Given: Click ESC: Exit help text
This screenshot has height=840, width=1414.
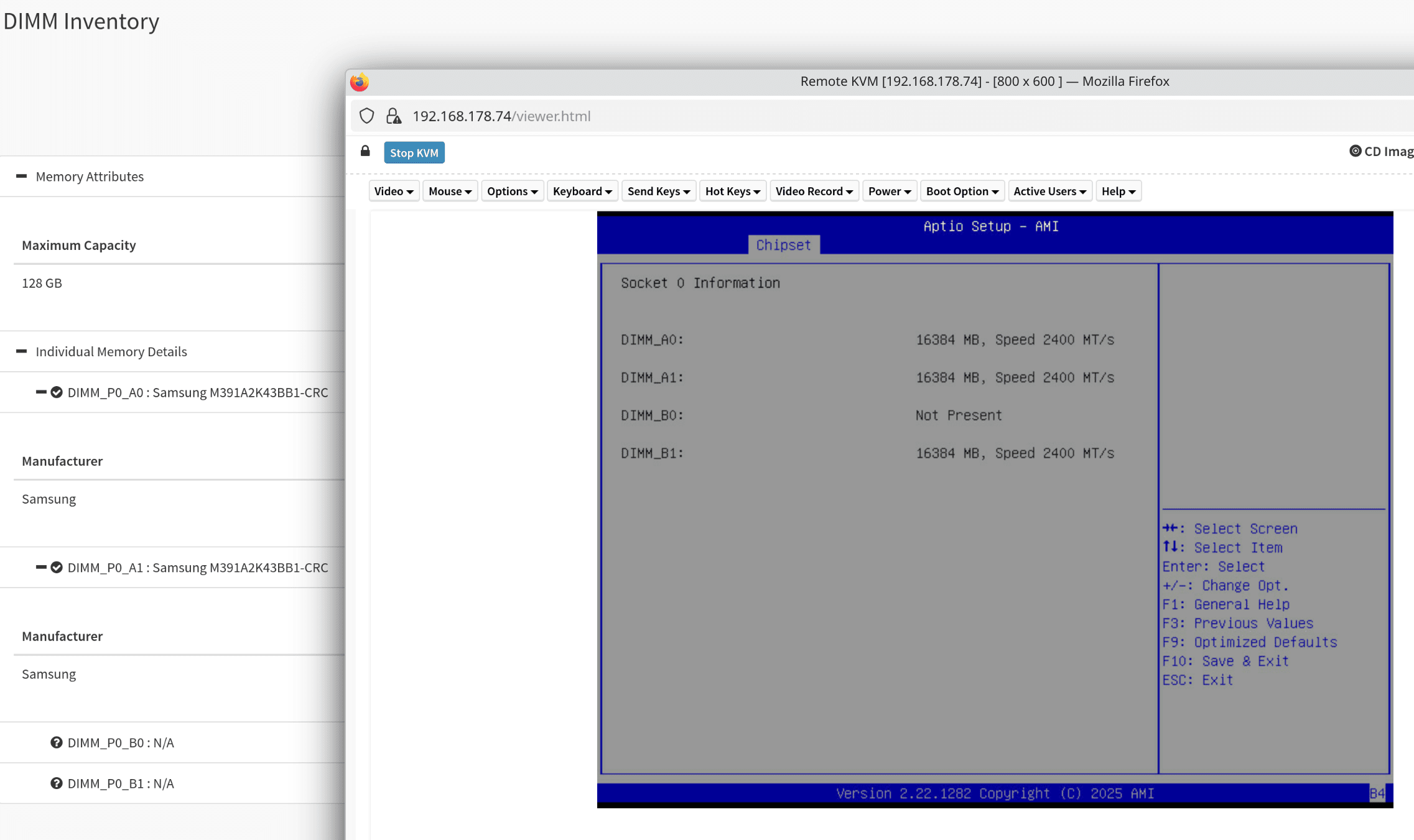Looking at the screenshot, I should [x=1198, y=680].
